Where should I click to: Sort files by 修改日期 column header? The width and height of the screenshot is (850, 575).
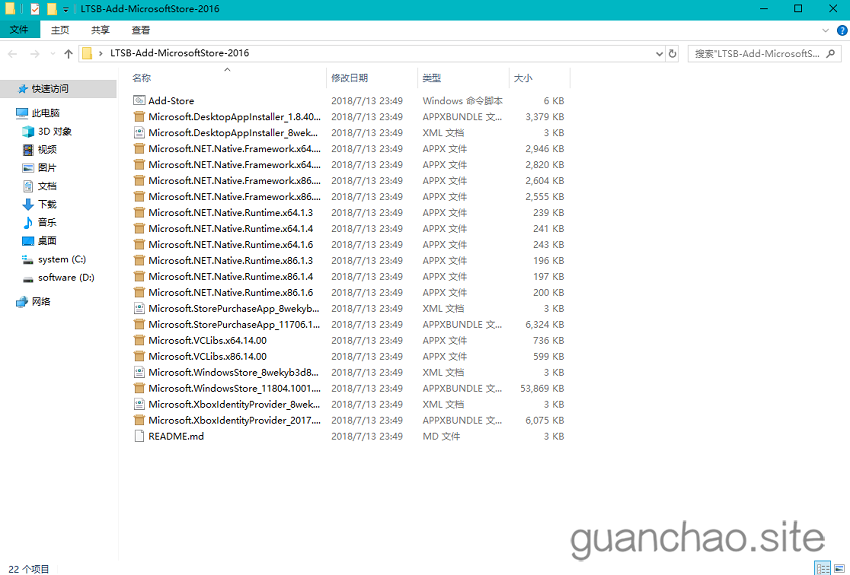pos(349,78)
